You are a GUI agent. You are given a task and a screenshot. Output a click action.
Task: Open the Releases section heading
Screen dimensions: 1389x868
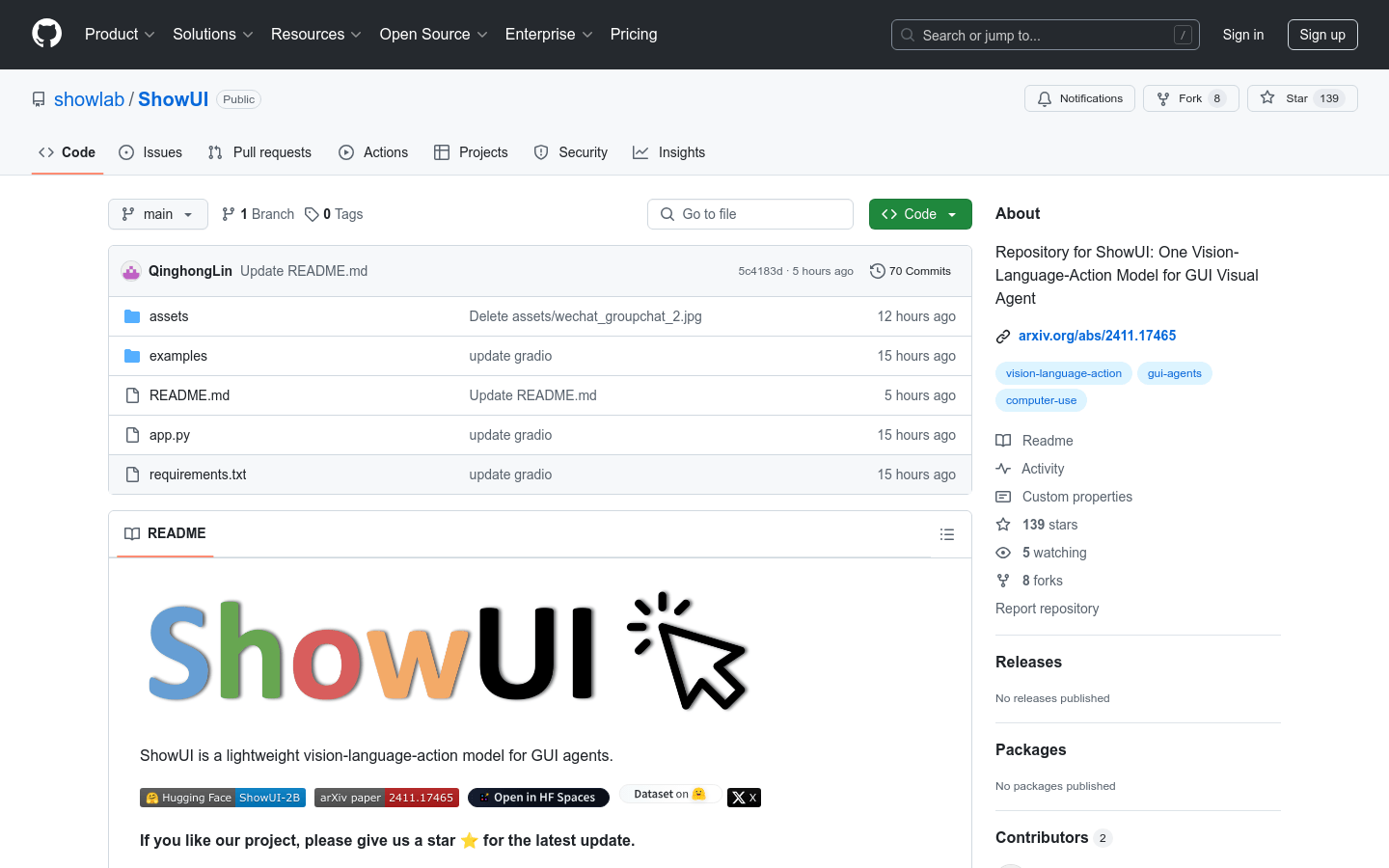point(1028,662)
